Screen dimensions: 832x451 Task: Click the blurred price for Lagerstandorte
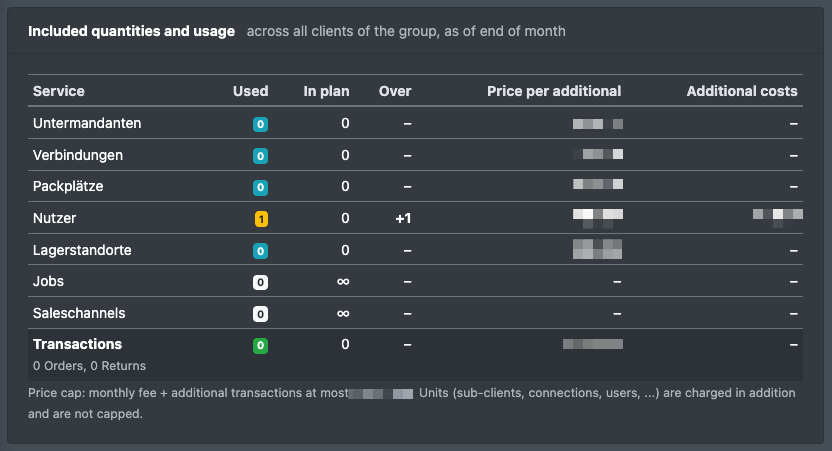(x=597, y=249)
